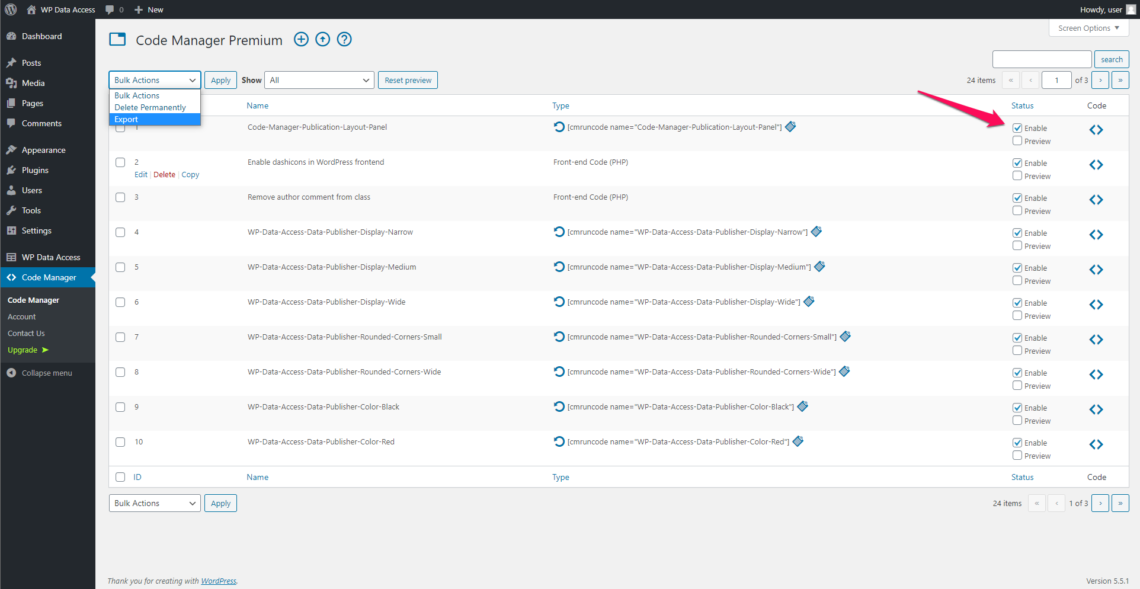Open the bottom Bulk Actions dropdown
Screen dimensions: 1140x589
154,503
